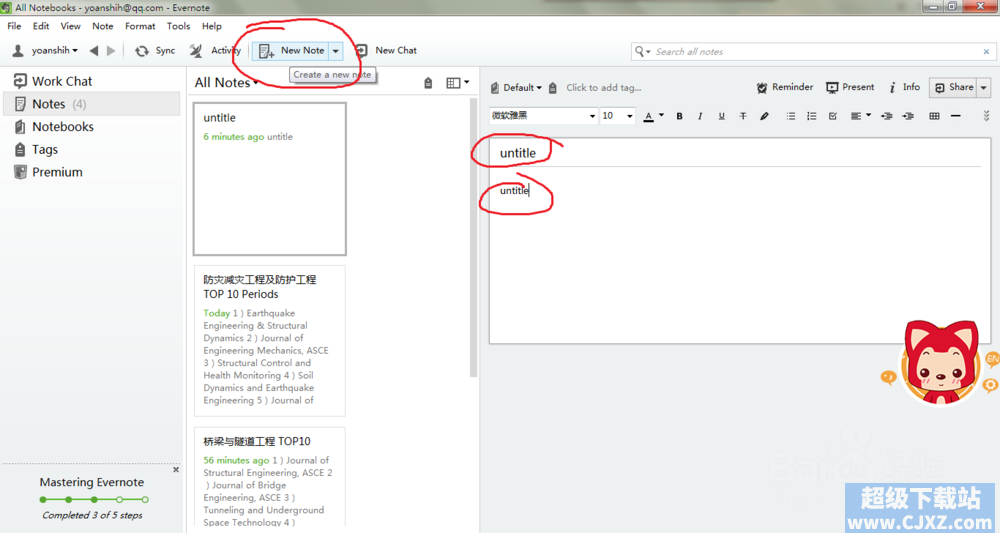Screen dimensions: 1000x533
Task: Open the yoanshih account dropdown
Action: [x=45, y=50]
